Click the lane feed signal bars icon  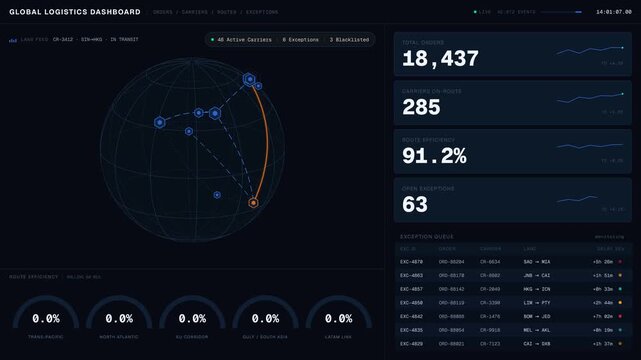coord(13,40)
